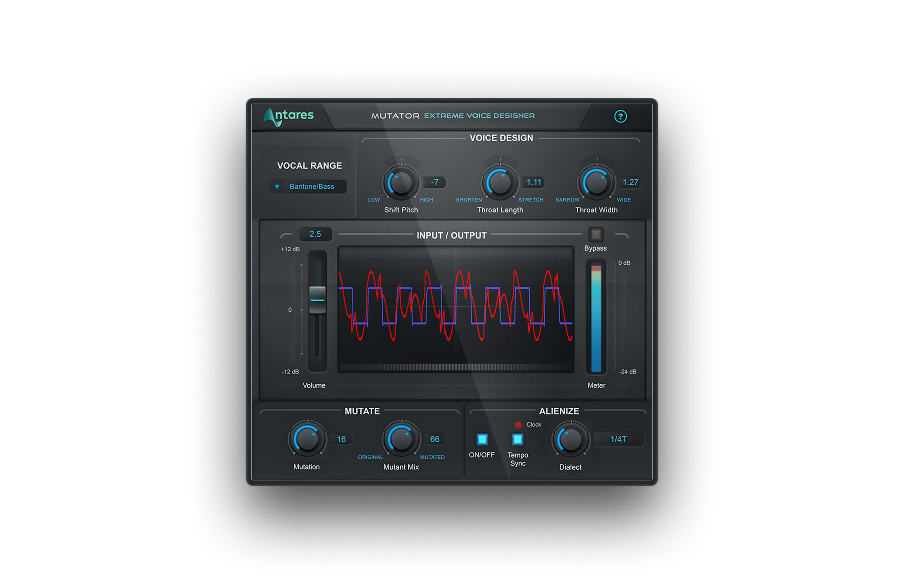Toggle Alienize ON/OFF

coord(481,438)
